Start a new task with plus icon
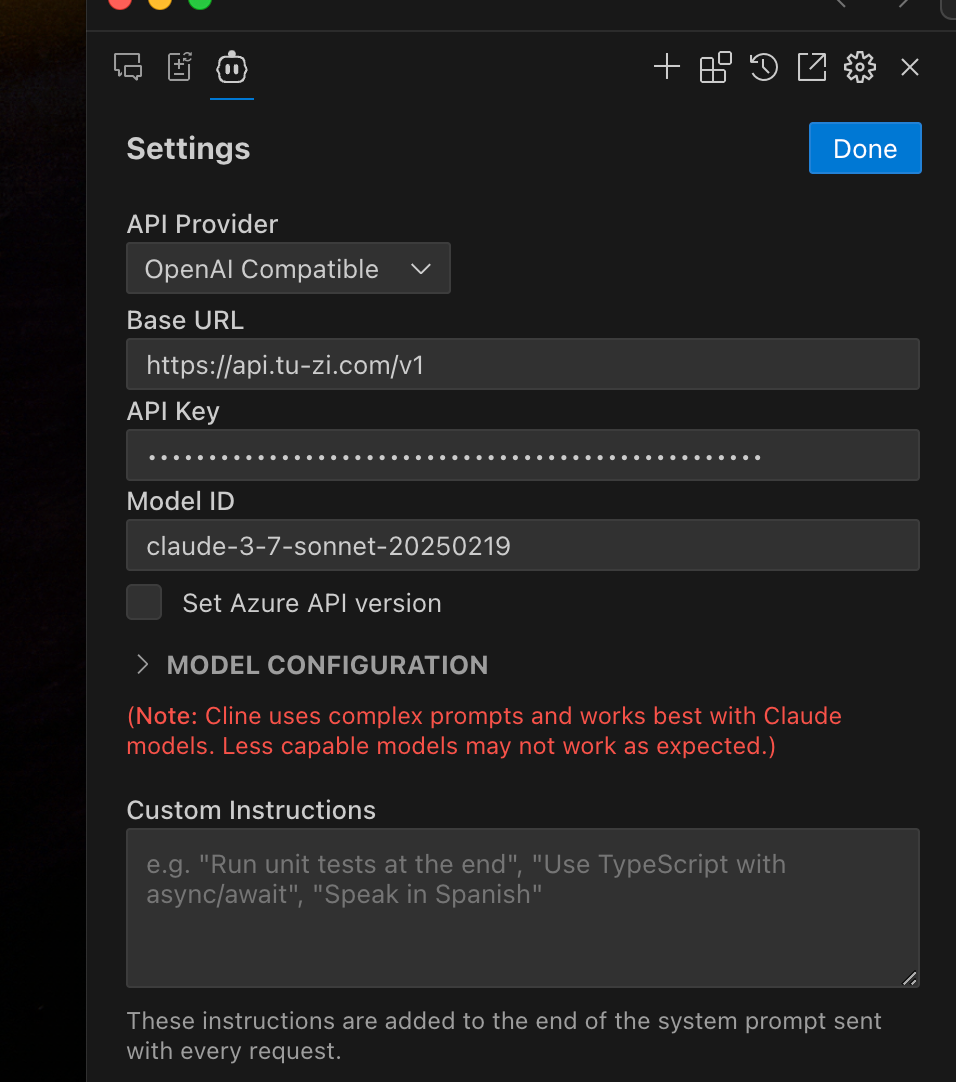Screen dimensions: 956x1082 click(x=667, y=67)
